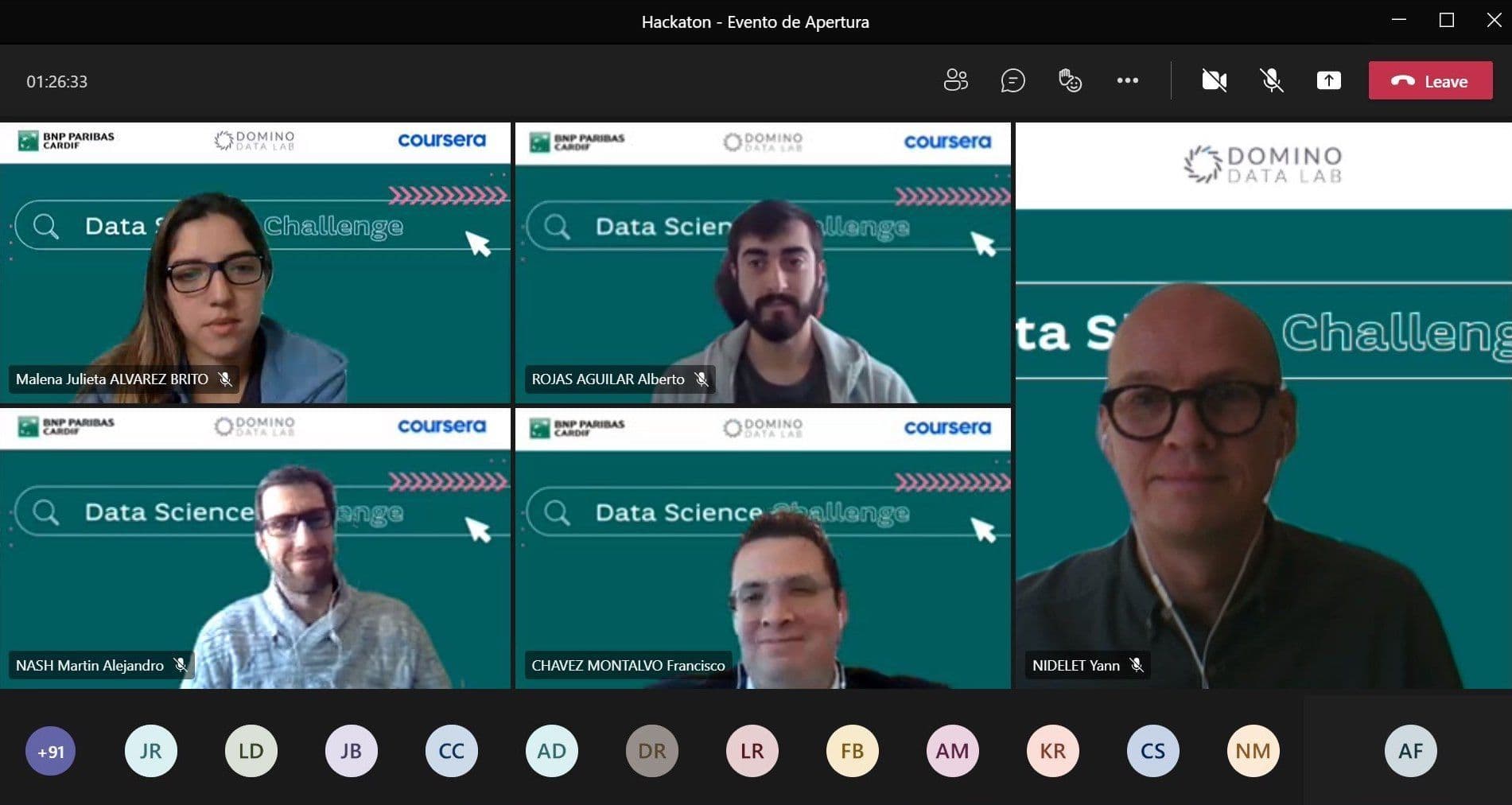Share content with the upload-arrow icon
Screen dimensions: 1512x805
tap(1328, 80)
